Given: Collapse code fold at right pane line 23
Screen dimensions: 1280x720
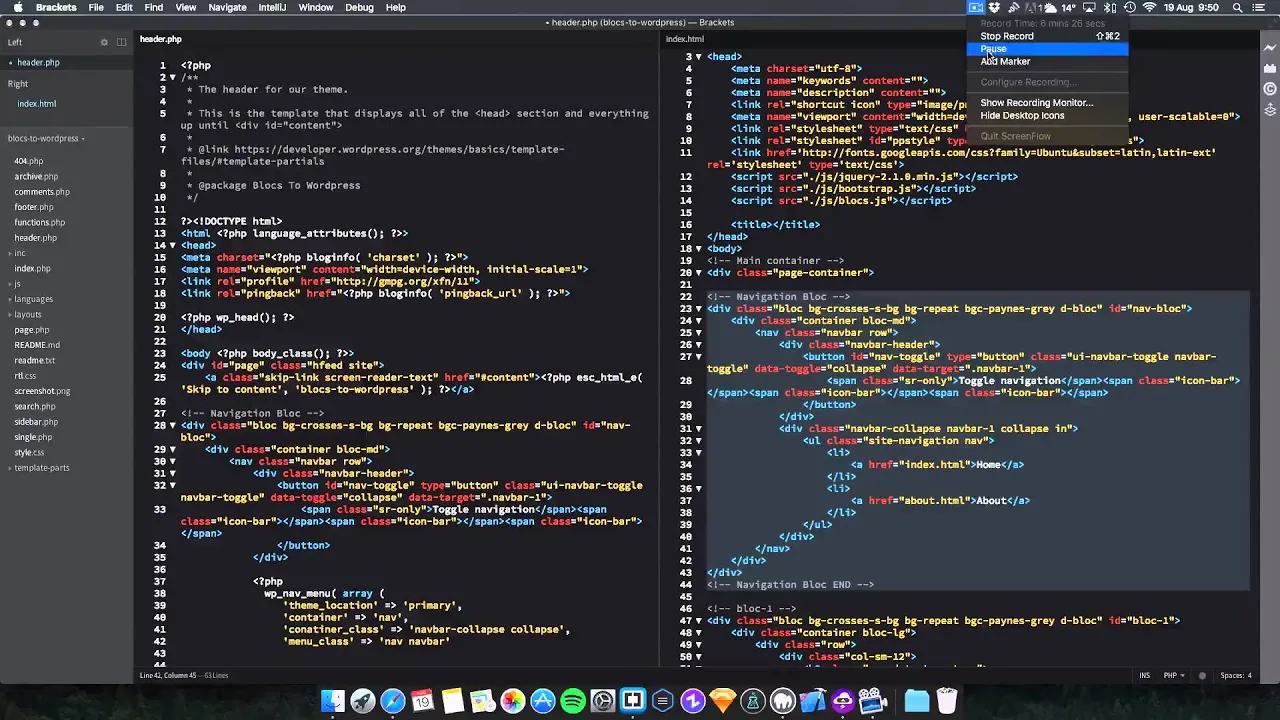Looking at the screenshot, I should [698, 309].
